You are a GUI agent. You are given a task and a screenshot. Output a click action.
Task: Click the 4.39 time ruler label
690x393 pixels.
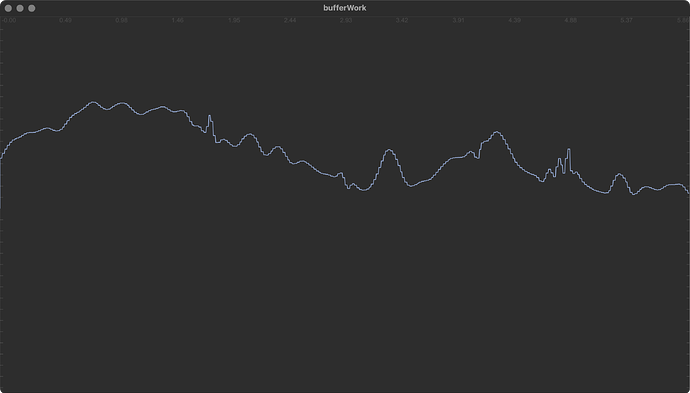[x=514, y=21]
